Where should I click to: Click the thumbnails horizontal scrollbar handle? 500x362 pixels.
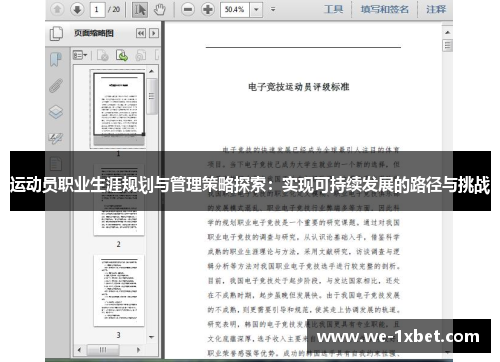103,350
